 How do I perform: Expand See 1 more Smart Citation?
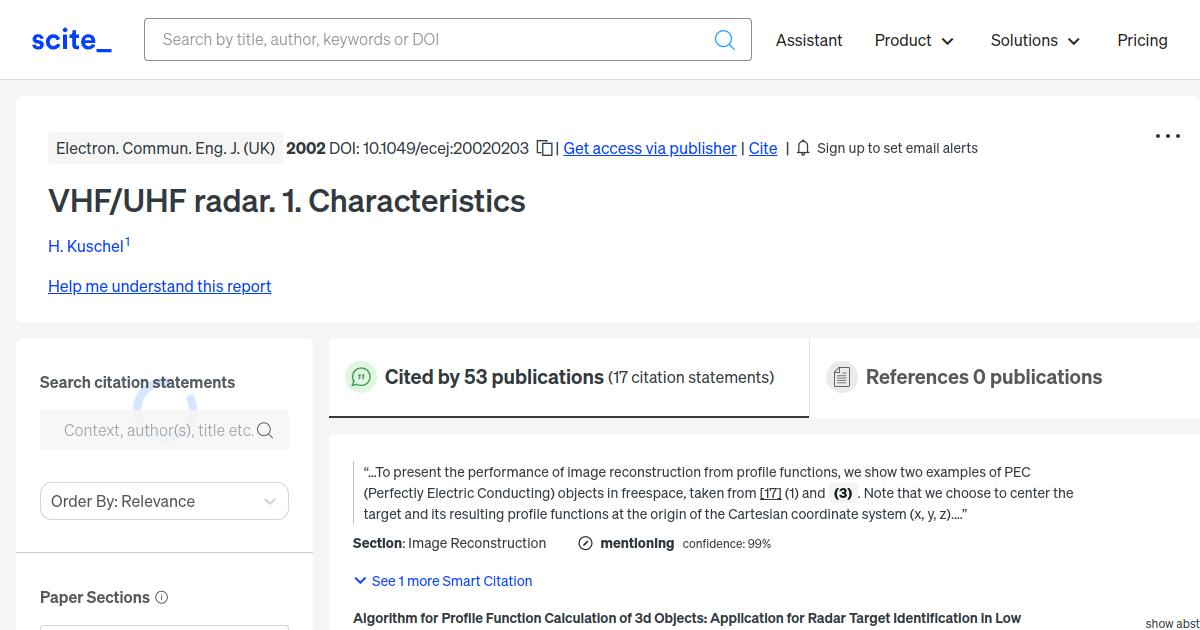443,581
